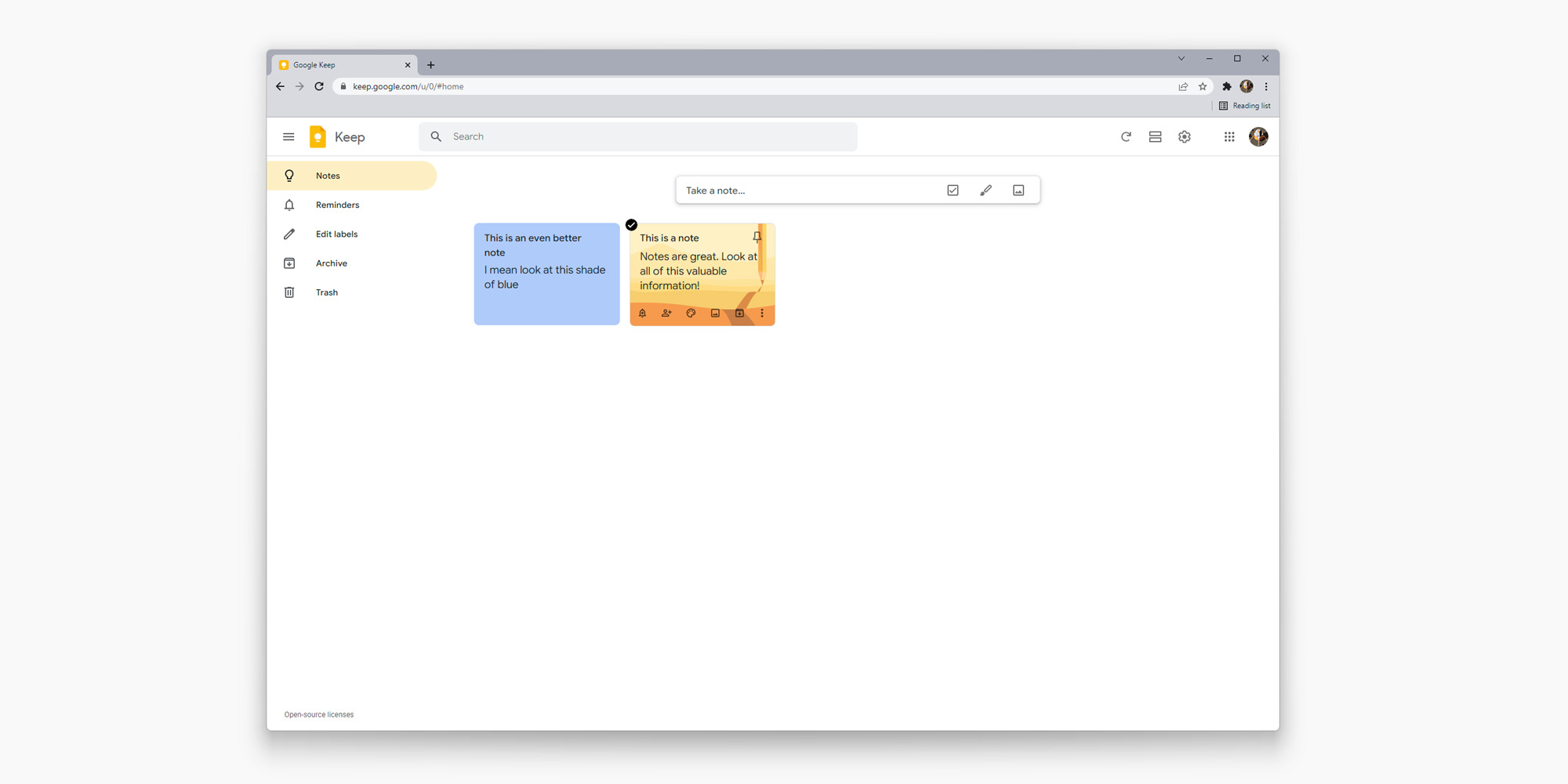The image size is (1568, 784).
Task: Switch Keep to list view layout
Action: (1155, 136)
